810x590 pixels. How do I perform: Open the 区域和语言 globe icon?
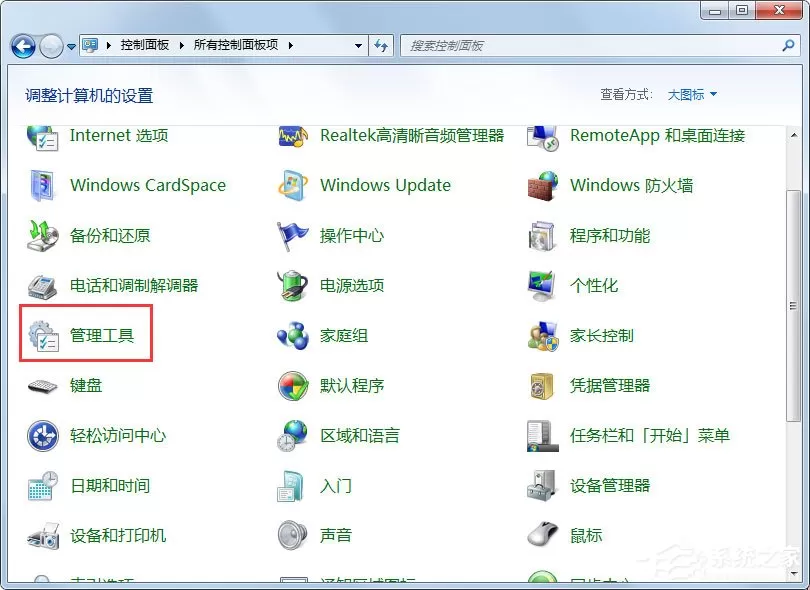(292, 436)
